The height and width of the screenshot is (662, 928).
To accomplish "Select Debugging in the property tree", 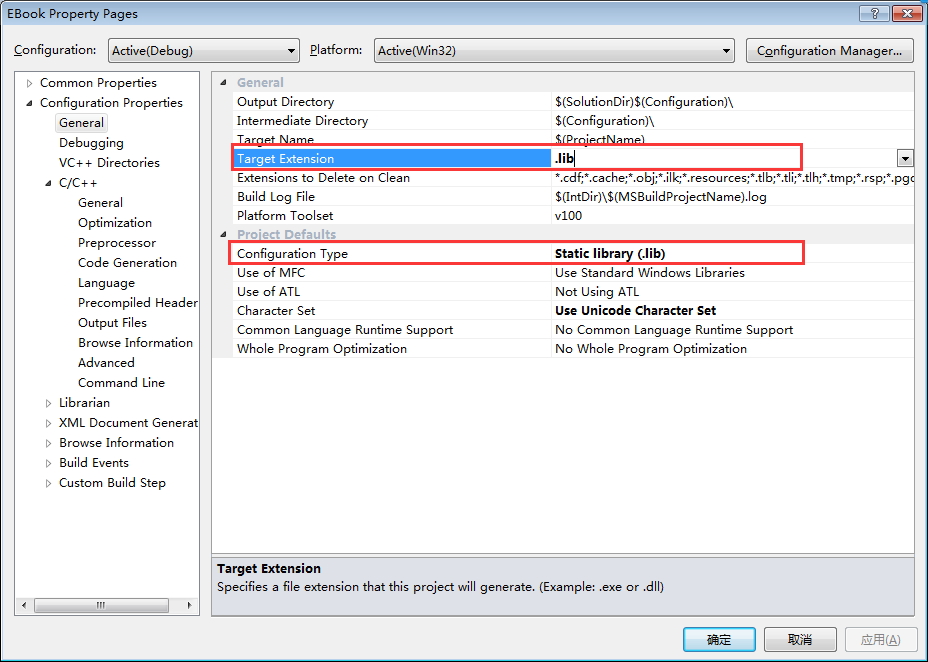I will coord(91,143).
